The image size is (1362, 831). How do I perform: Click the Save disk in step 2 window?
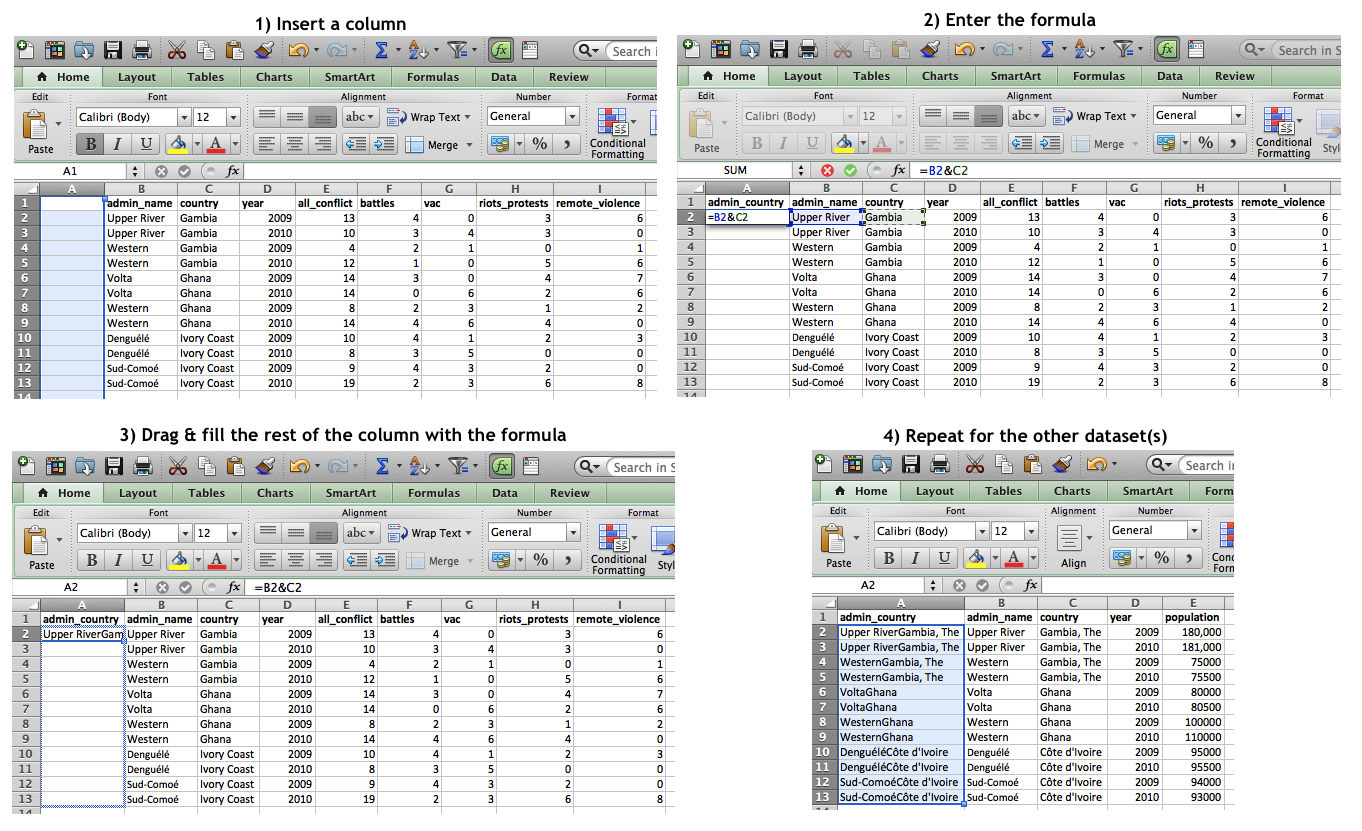[x=778, y=48]
